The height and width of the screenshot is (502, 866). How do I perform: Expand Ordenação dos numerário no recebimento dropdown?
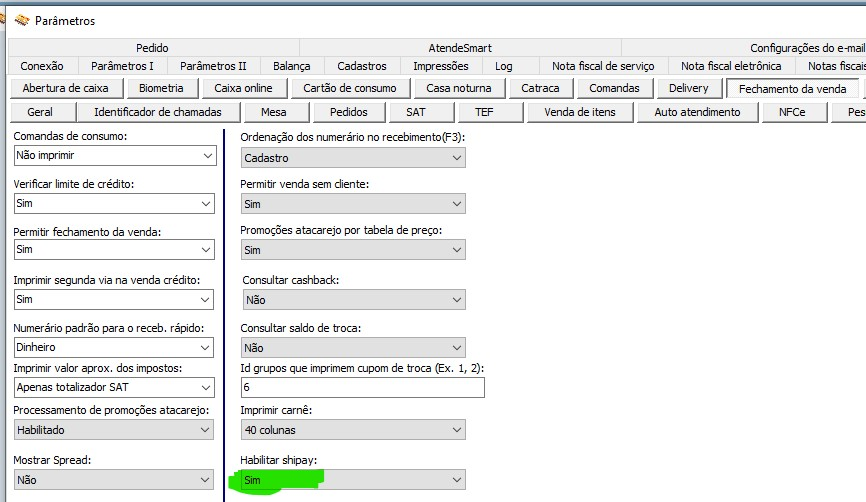(x=353, y=158)
